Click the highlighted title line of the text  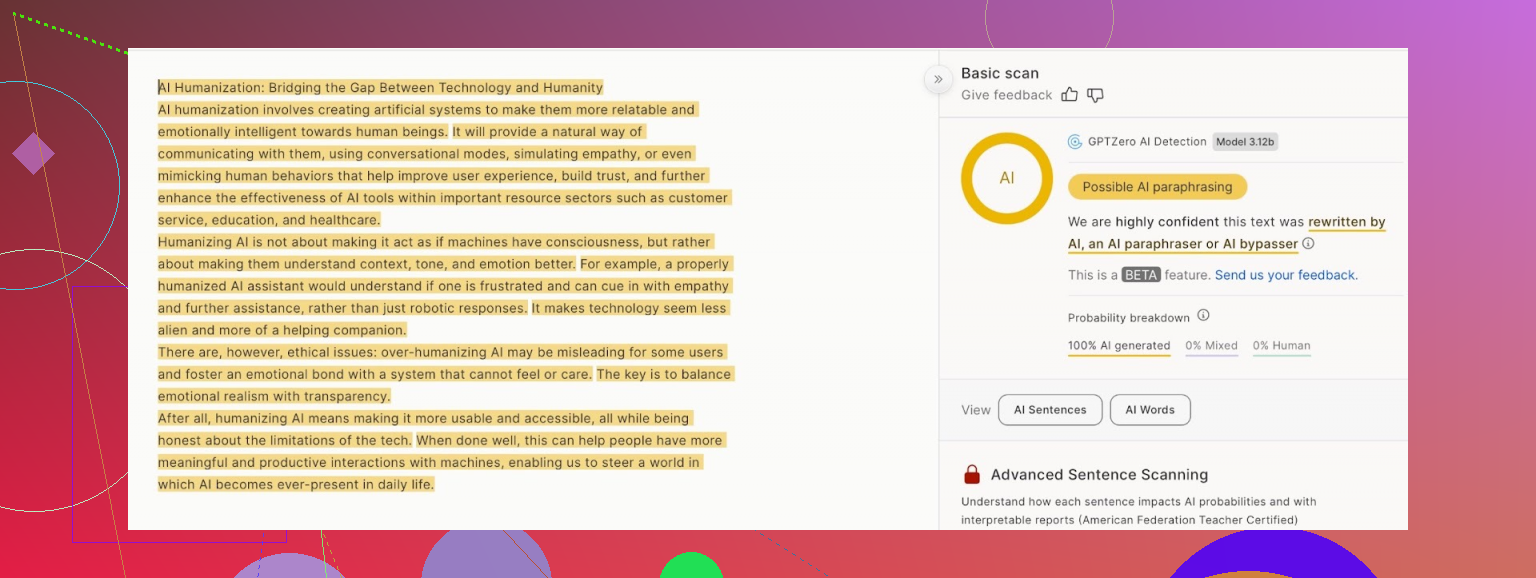pos(381,88)
